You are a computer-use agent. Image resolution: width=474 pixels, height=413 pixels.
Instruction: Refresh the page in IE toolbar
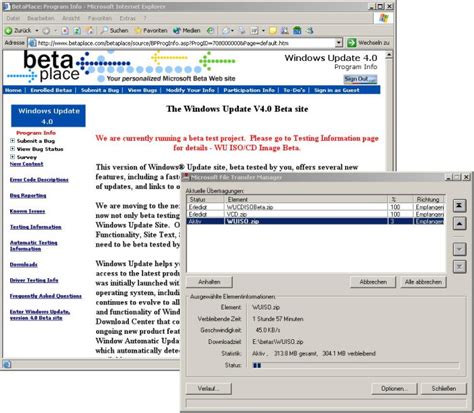pyautogui.click(x=77, y=31)
